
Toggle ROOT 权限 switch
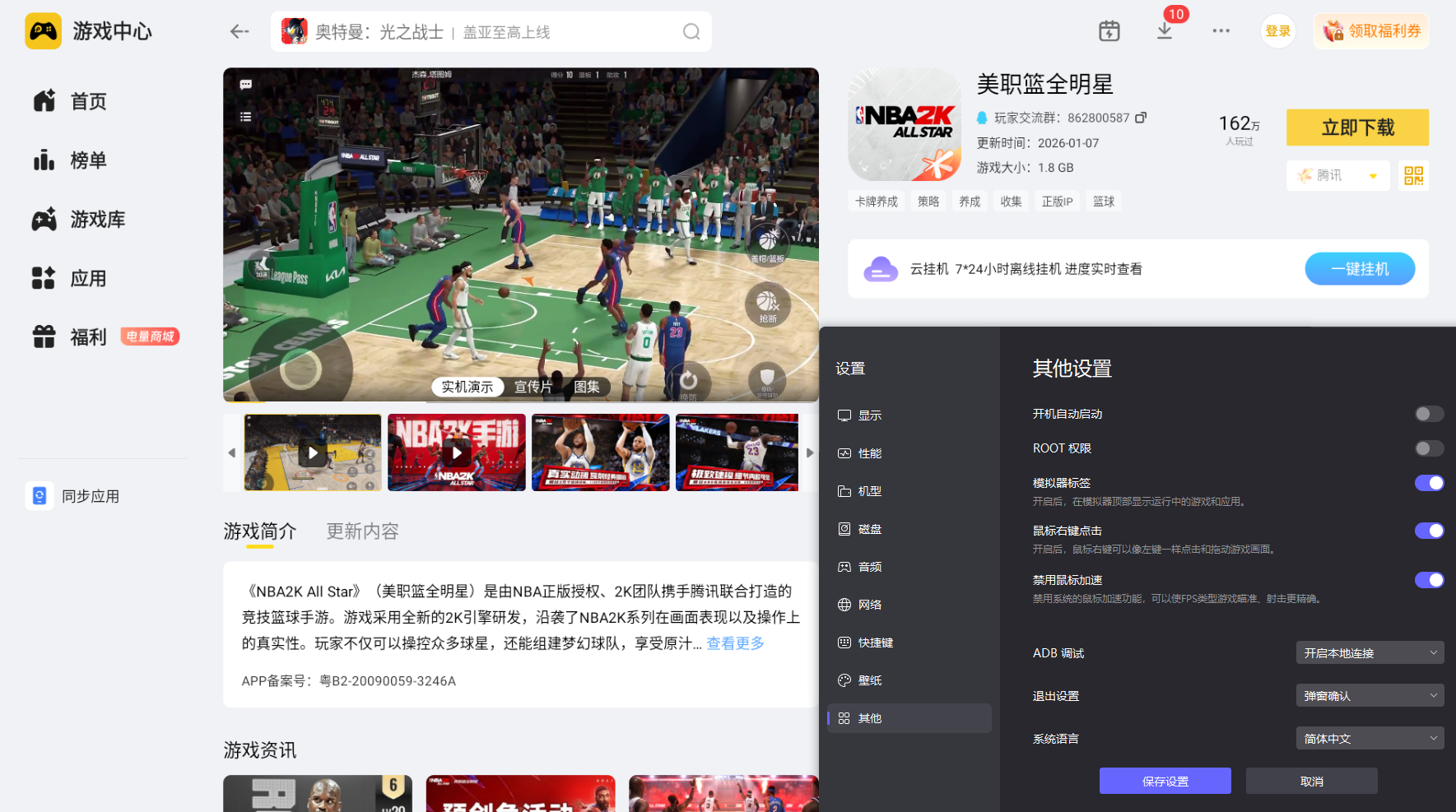point(1429,448)
